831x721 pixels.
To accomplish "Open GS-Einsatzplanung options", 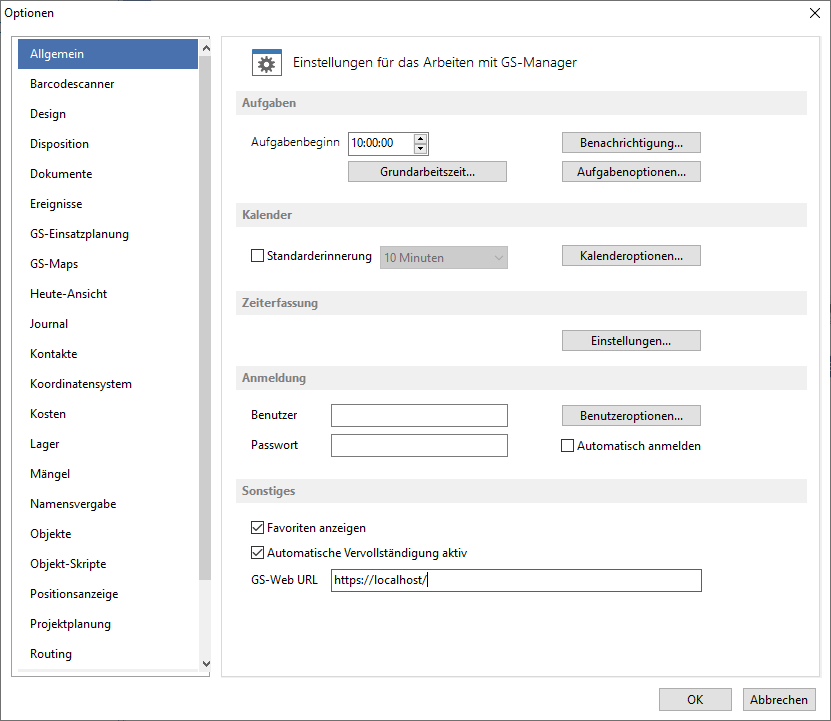I will pos(108,234).
